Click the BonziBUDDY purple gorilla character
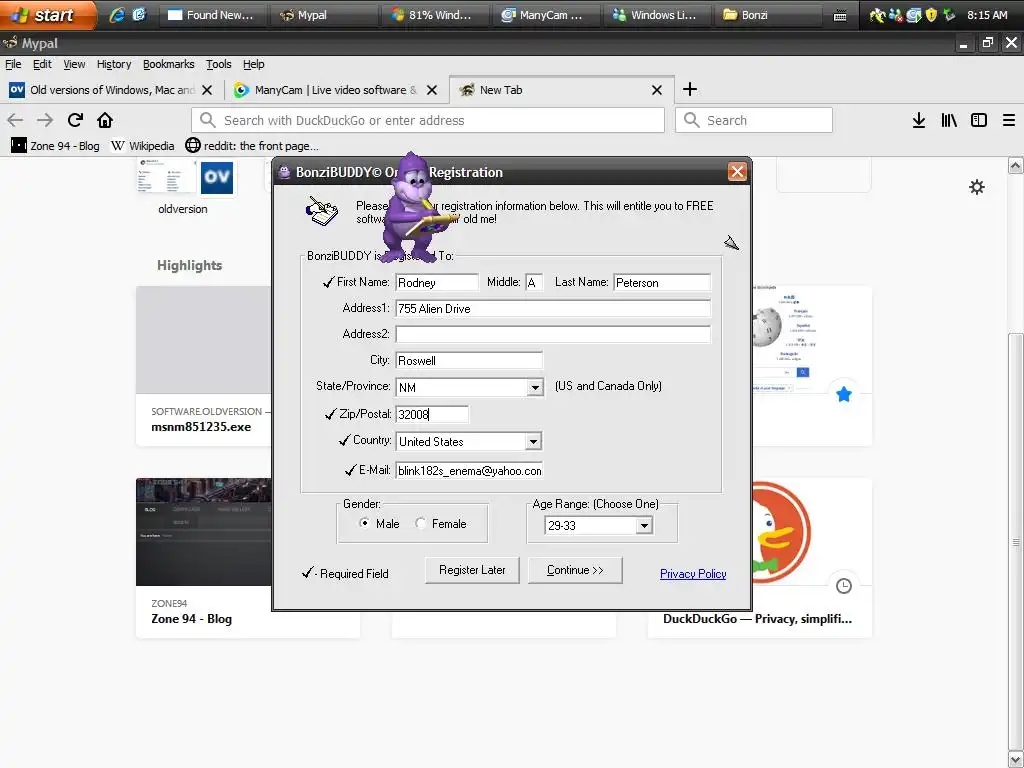1024x768 pixels. (x=413, y=208)
